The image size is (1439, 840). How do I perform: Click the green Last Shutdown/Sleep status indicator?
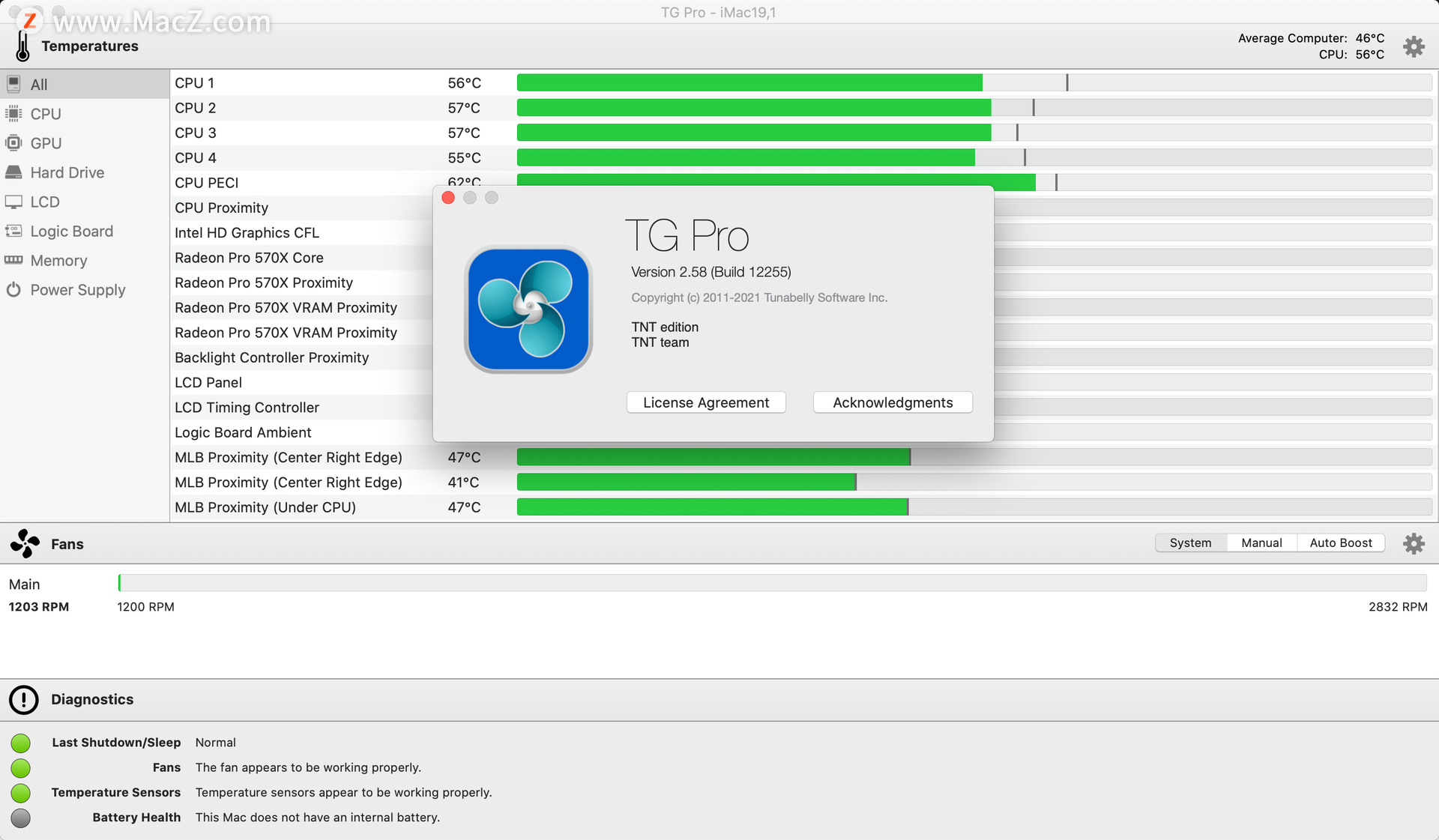[21, 743]
